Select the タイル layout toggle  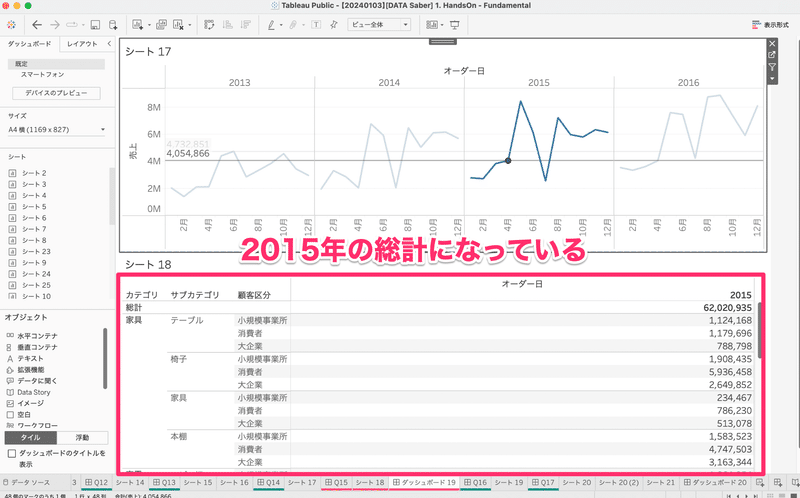(x=31, y=438)
